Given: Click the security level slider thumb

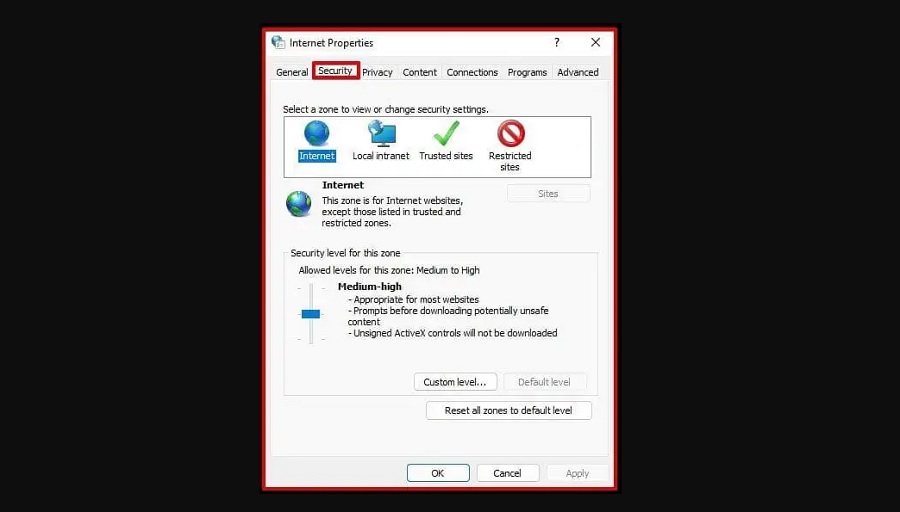Looking at the screenshot, I should click(311, 314).
